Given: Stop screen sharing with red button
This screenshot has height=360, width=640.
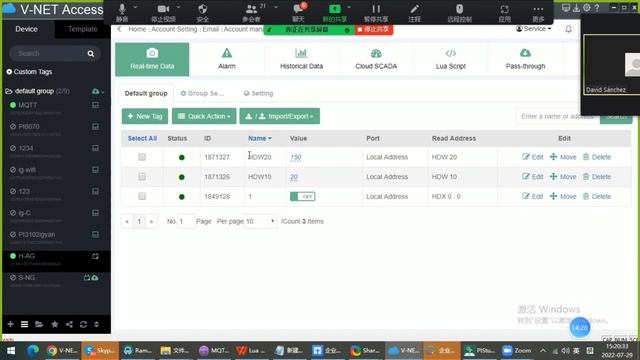Looking at the screenshot, I should tap(373, 29).
